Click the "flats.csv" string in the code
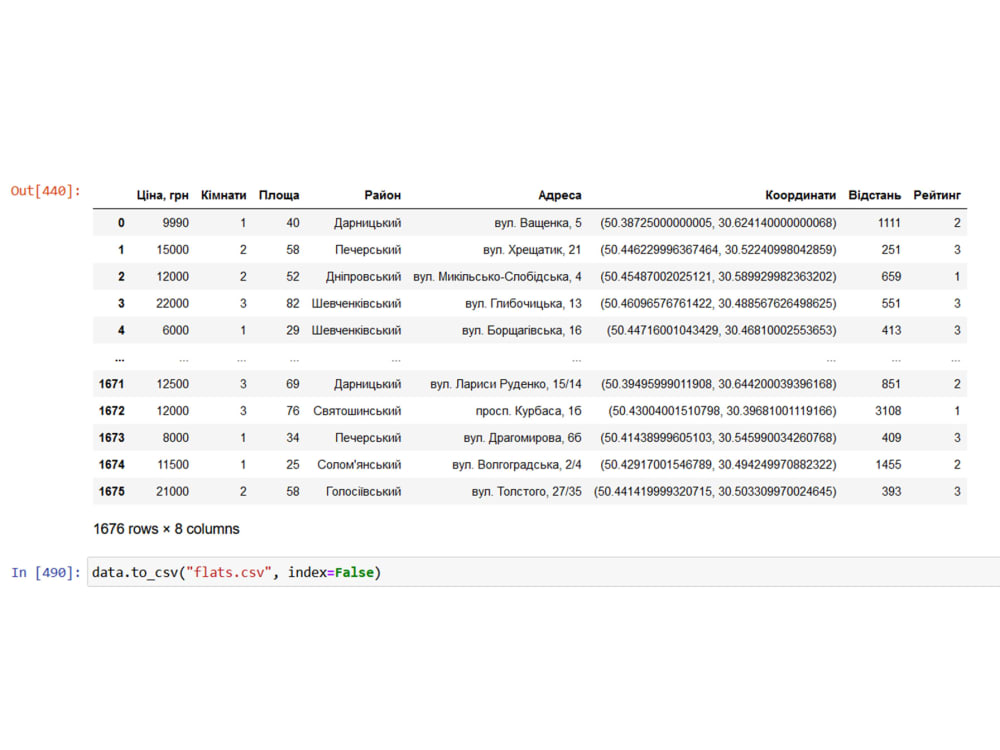 [228, 572]
